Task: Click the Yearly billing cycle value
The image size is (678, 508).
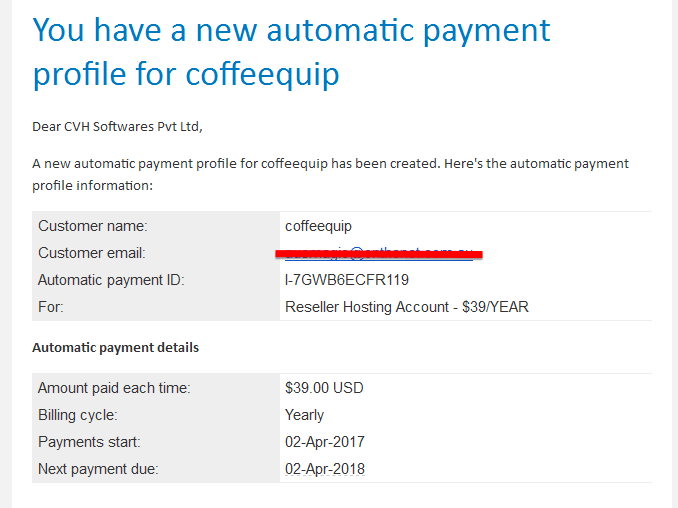Action: click(304, 415)
